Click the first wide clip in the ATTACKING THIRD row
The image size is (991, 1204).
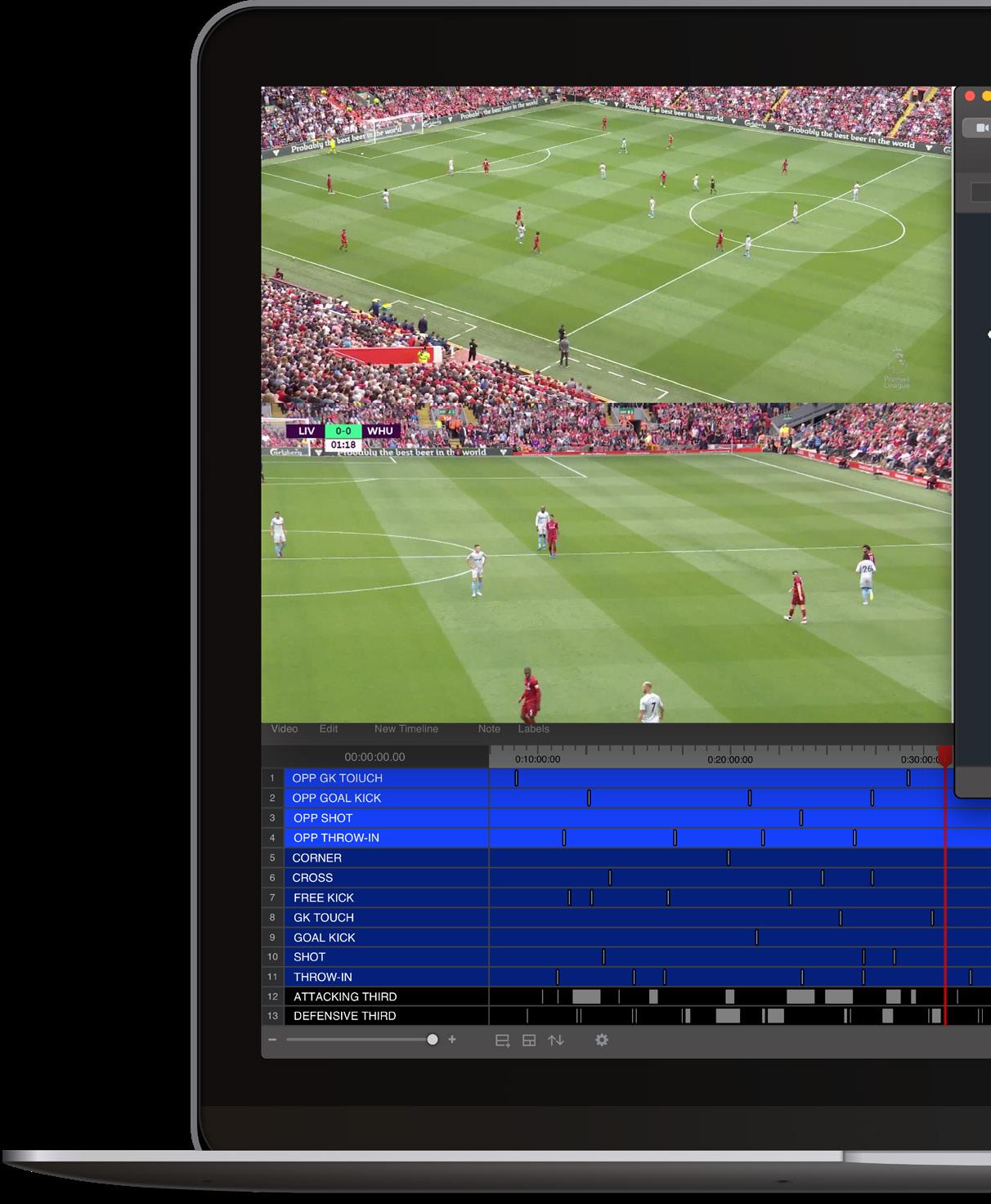tap(586, 996)
